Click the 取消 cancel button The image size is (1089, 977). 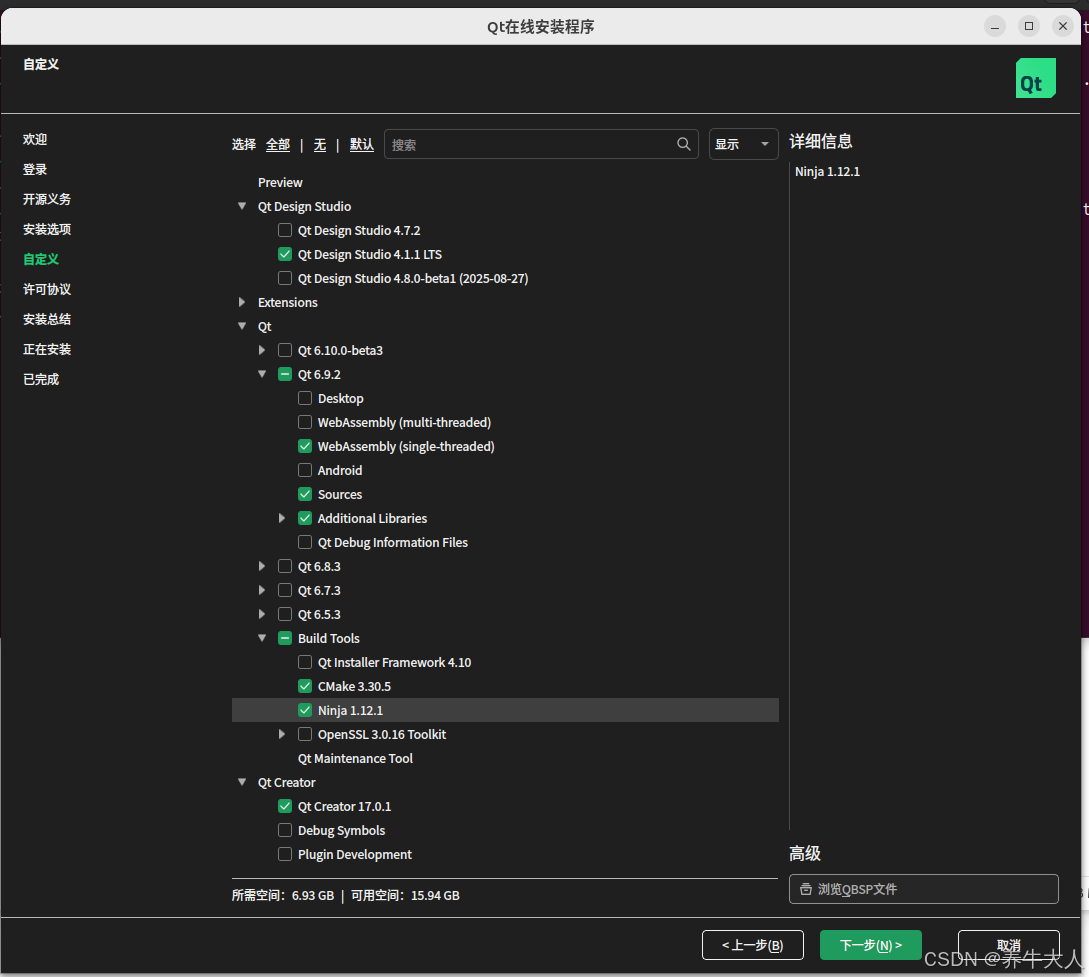click(x=1008, y=945)
